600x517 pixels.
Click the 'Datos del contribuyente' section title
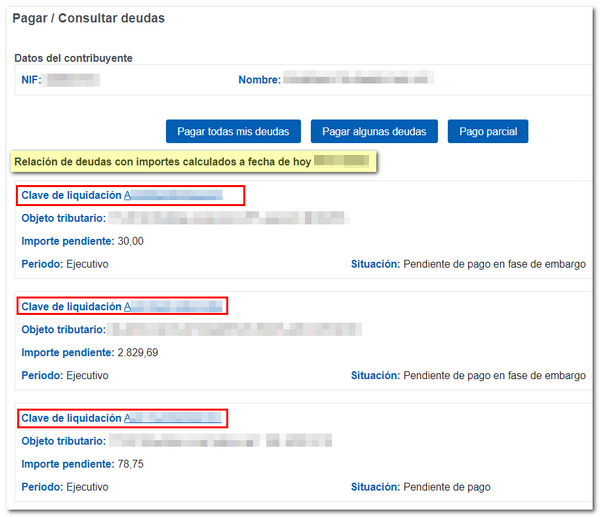click(73, 58)
